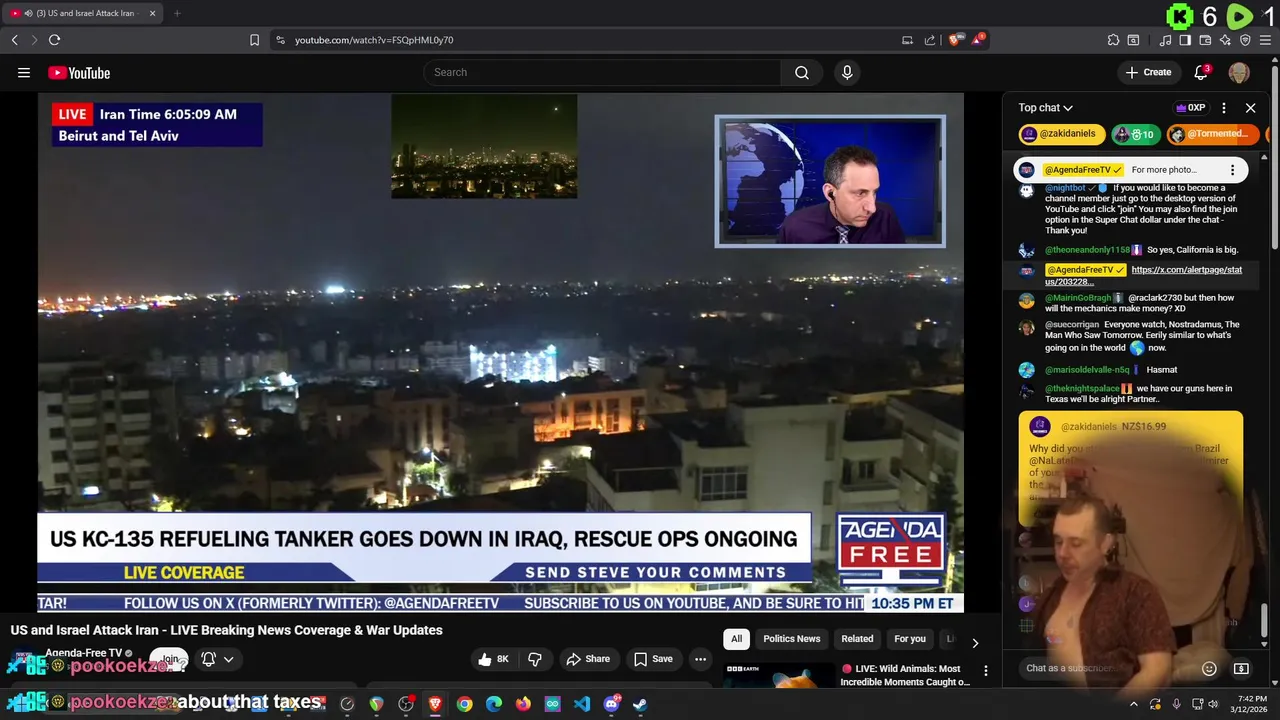Open the browser extensions puzzle icon
Screen dimensions: 1280x720
pos(1113,40)
